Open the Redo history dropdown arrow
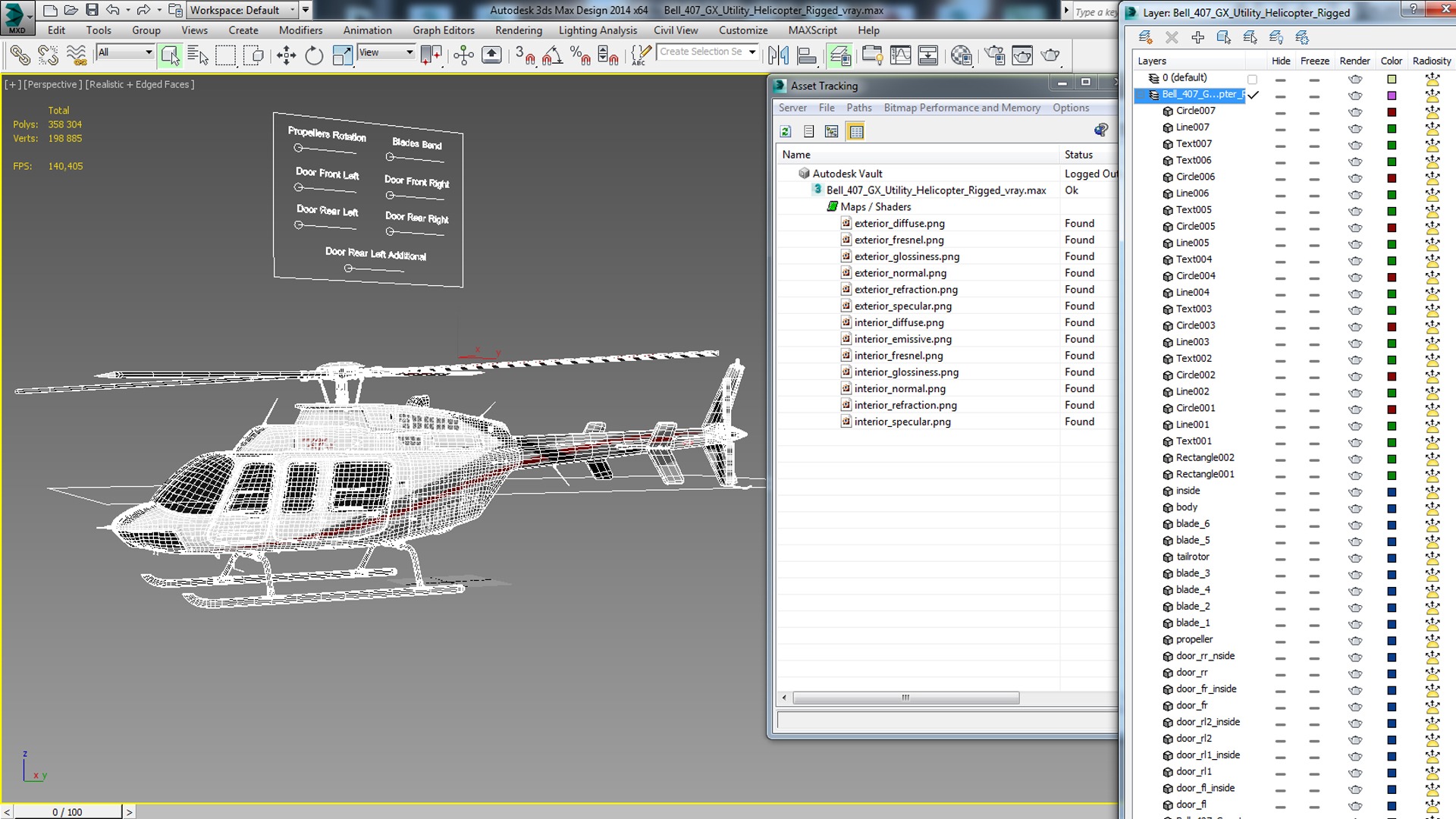The image size is (1456, 819). tap(158, 10)
